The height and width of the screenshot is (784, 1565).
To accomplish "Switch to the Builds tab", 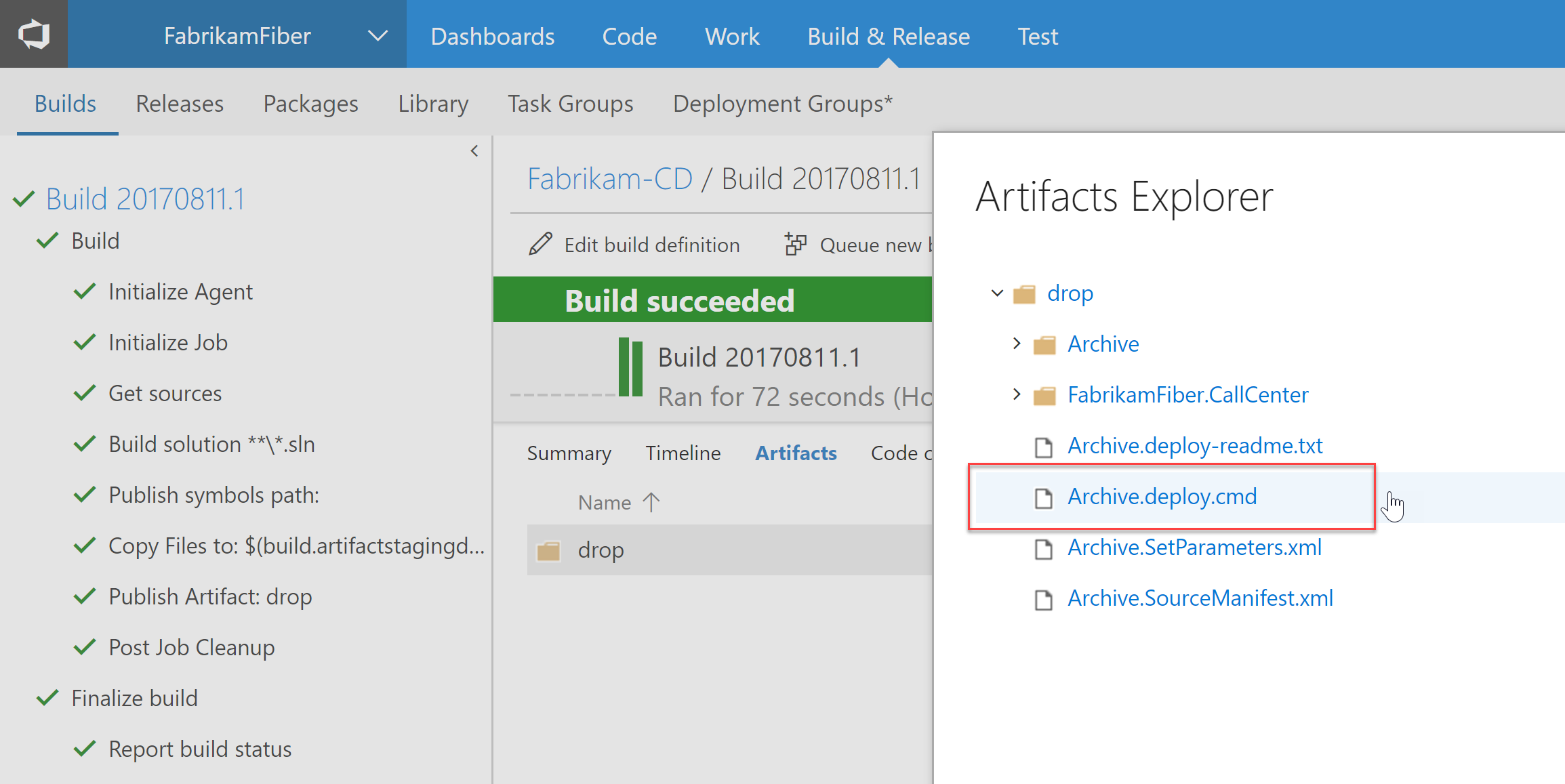I will [x=65, y=104].
